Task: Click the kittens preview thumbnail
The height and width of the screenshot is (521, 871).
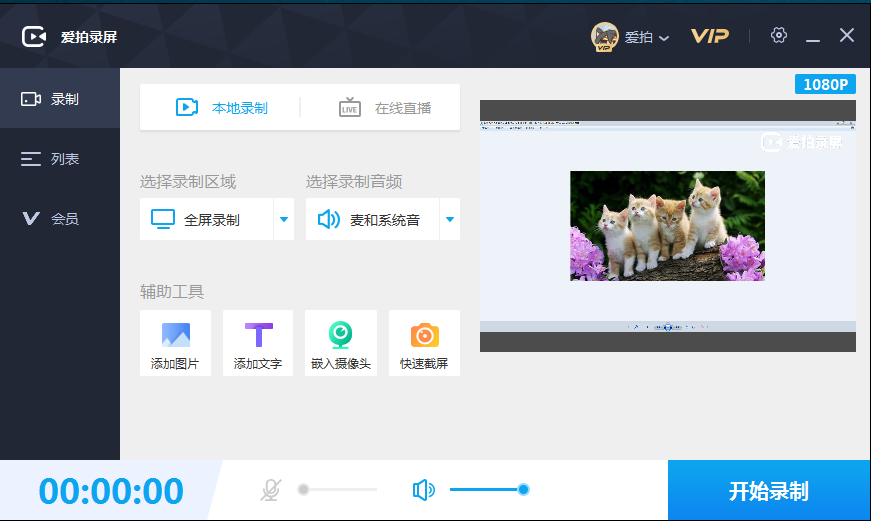Action: point(667,225)
